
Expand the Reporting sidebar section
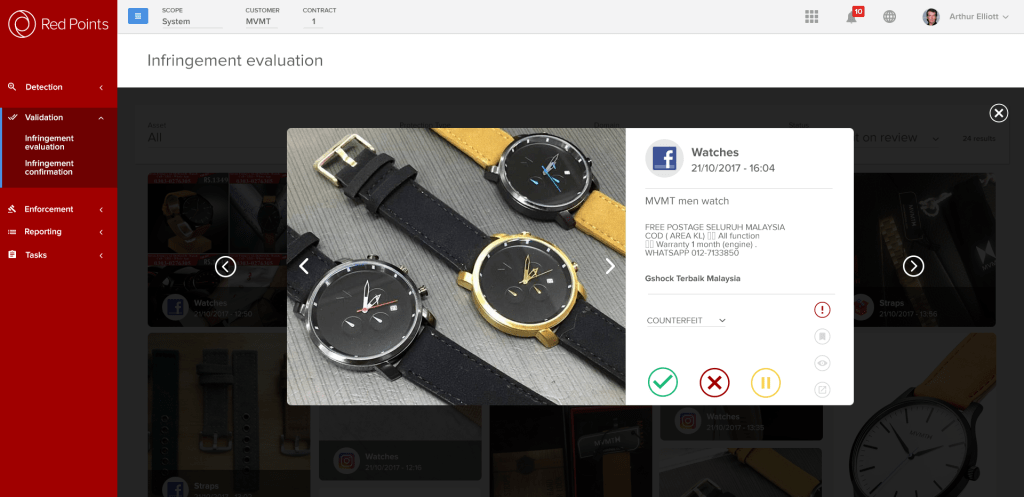[x=59, y=232]
